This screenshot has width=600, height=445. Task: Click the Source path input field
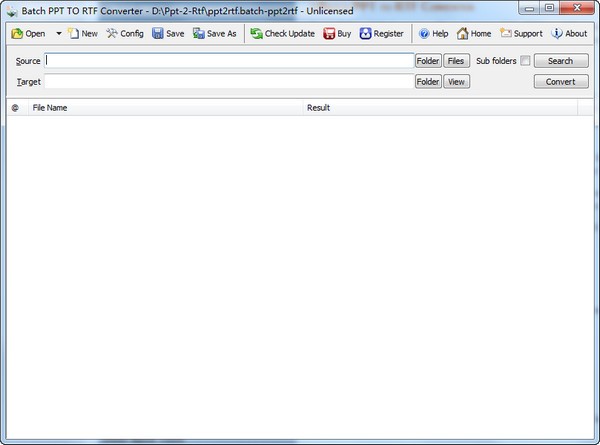(x=228, y=61)
